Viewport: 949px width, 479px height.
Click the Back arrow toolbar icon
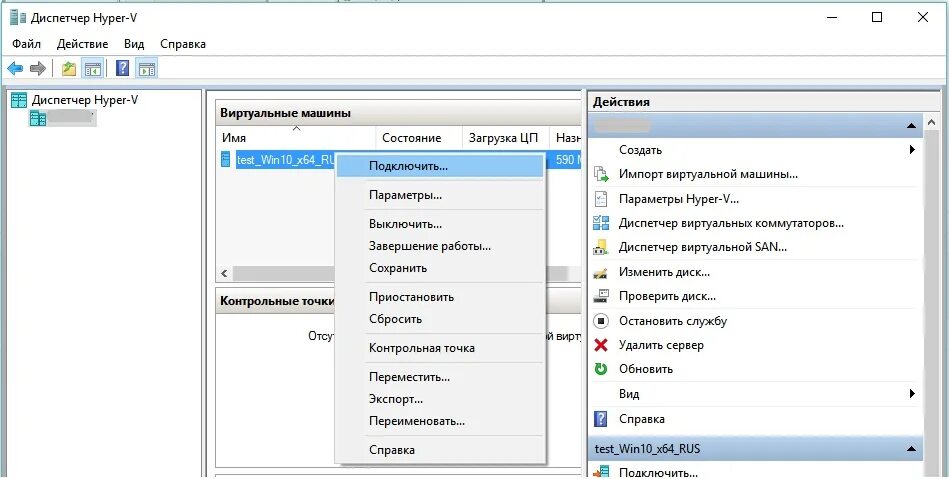(x=15, y=68)
